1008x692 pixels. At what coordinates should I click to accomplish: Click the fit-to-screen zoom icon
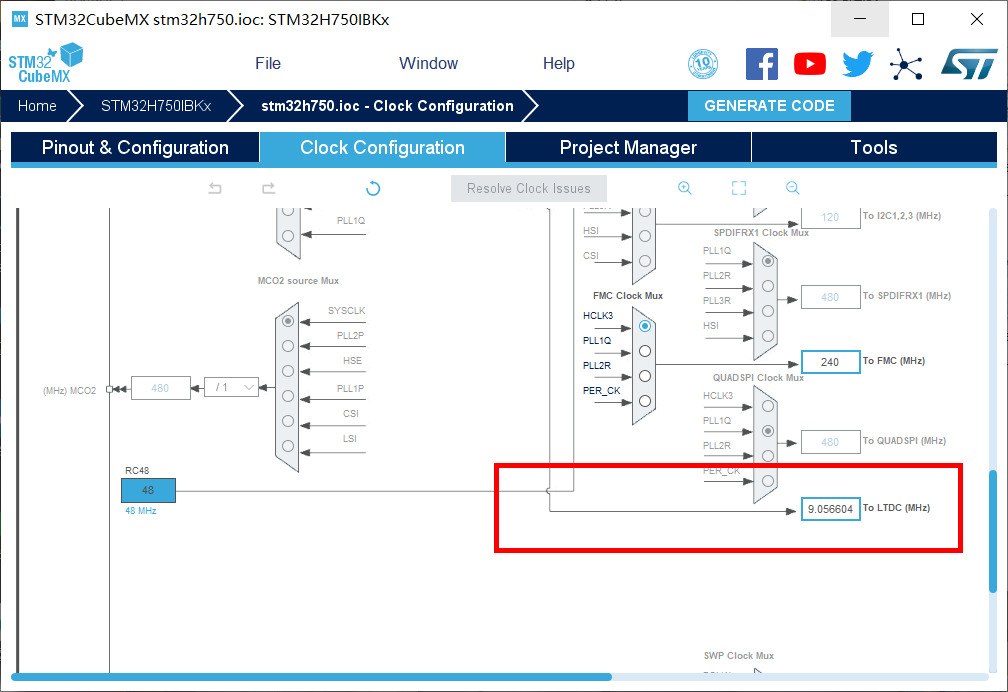click(x=739, y=188)
